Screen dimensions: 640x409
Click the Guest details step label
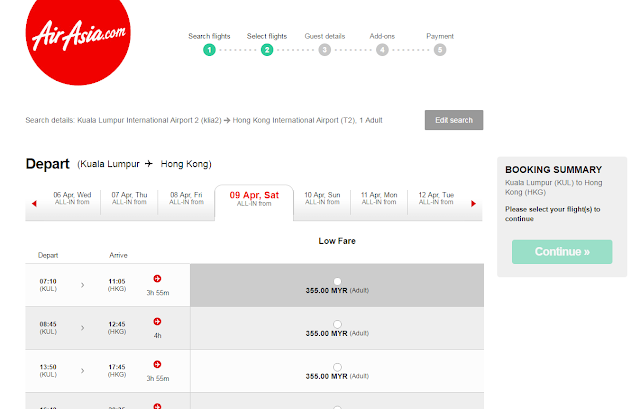coord(325,36)
